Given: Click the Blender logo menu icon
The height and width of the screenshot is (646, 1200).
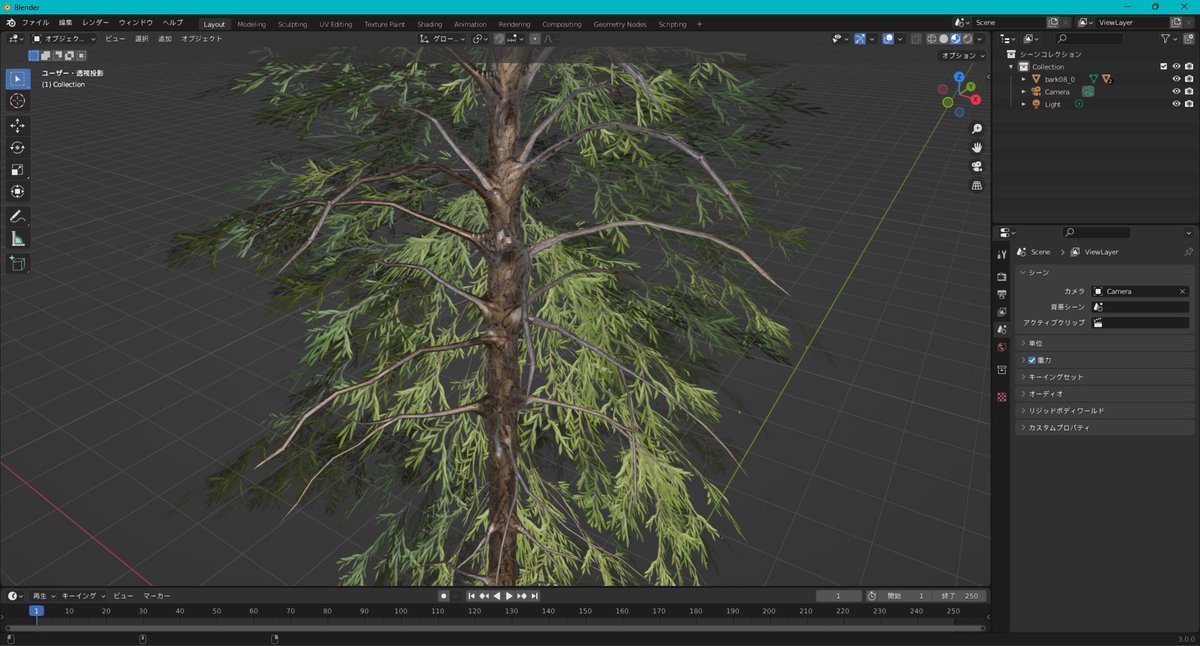Looking at the screenshot, I should tap(10, 23).
